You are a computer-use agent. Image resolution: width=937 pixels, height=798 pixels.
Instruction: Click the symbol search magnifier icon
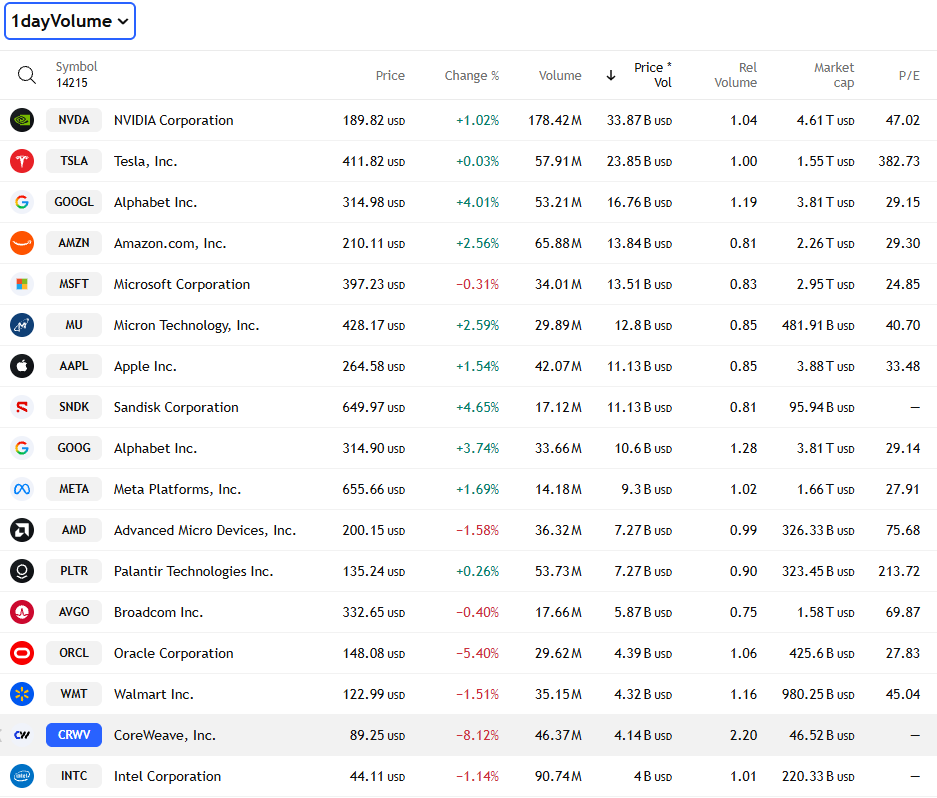pos(27,75)
